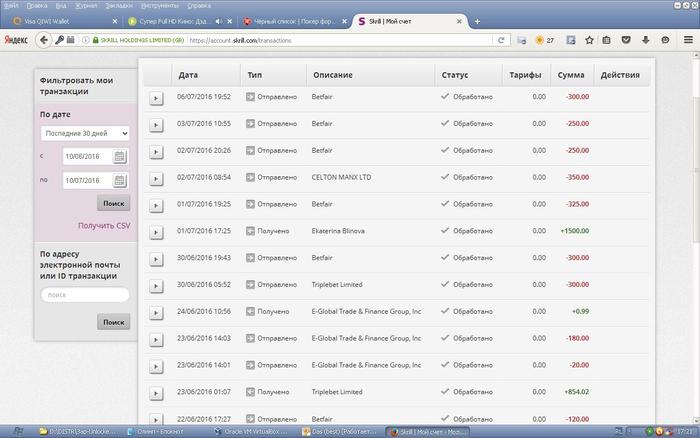Click the end date field 10/07/2016
Viewport: 700px width, 438px height.
88,180
